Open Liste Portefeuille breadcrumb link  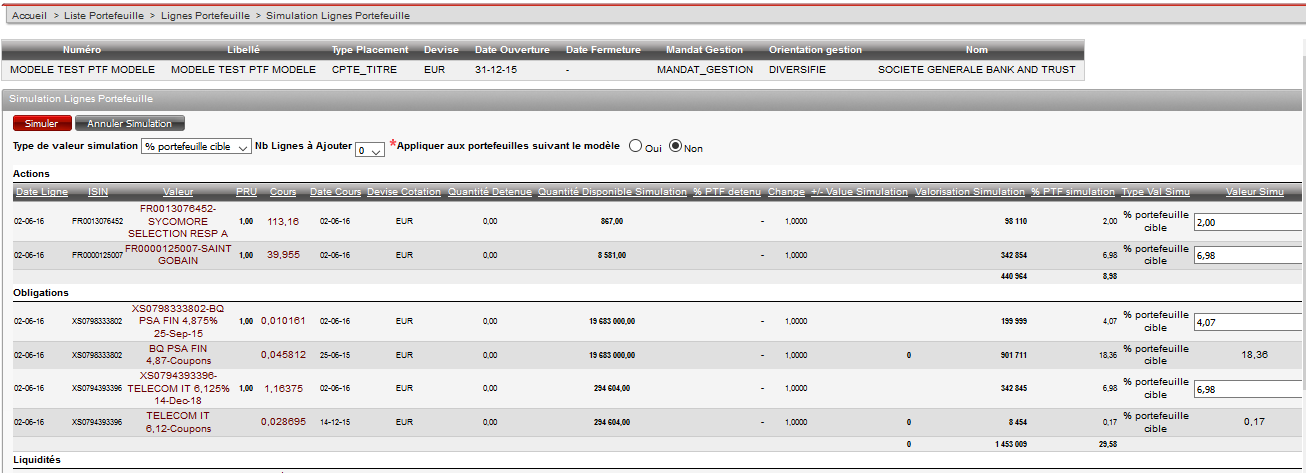[x=102, y=16]
